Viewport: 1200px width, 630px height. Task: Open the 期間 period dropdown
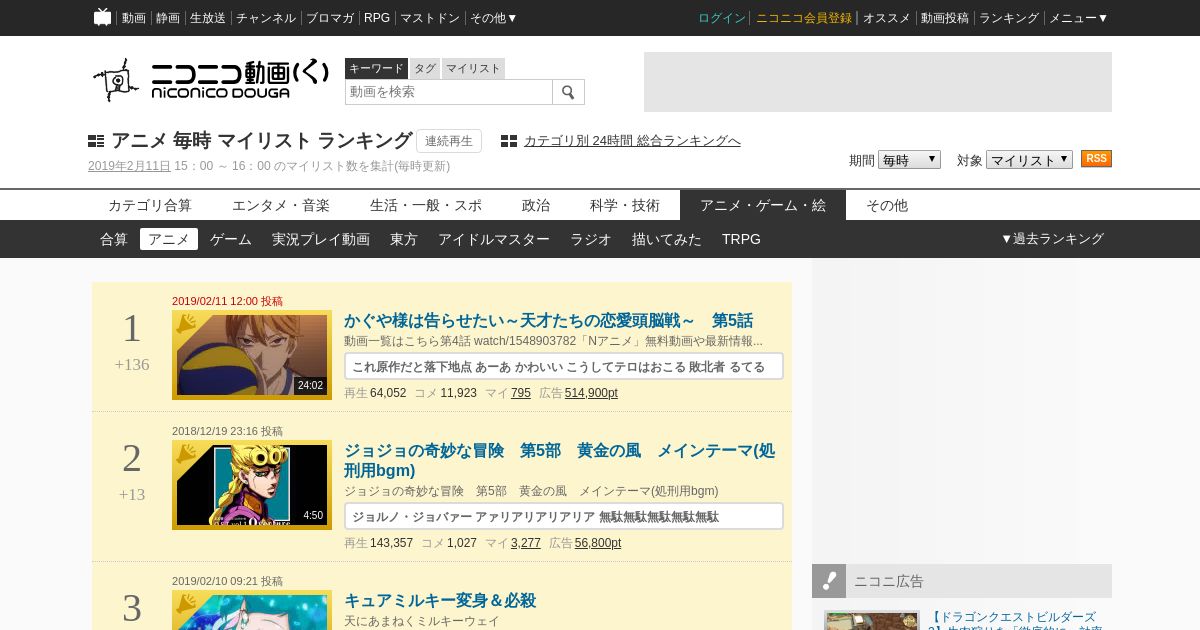tap(909, 160)
